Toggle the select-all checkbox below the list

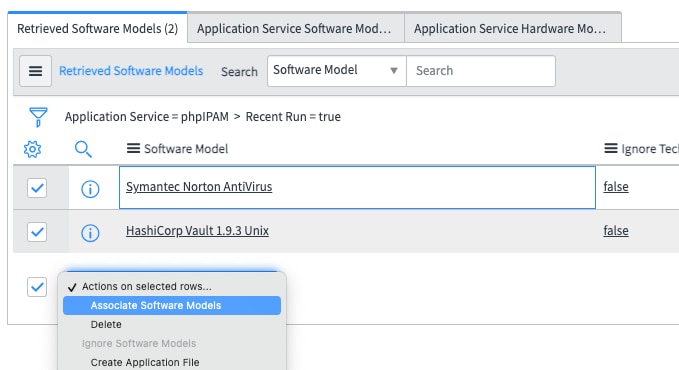point(37,287)
